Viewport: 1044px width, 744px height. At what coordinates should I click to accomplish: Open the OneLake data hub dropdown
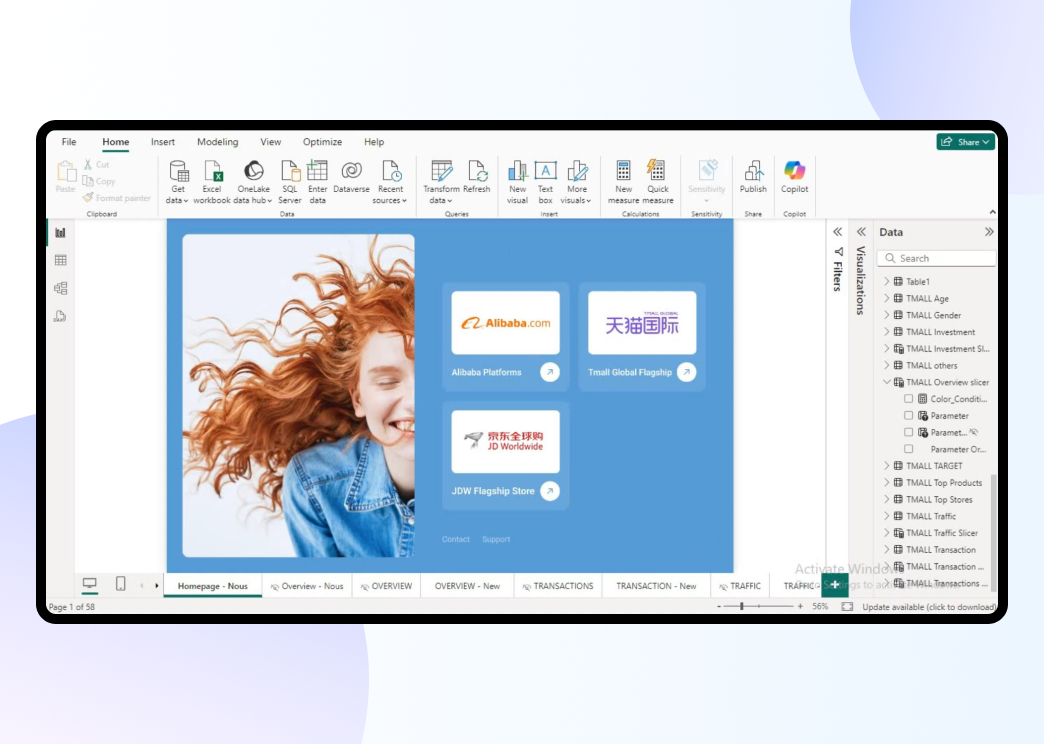[253, 182]
